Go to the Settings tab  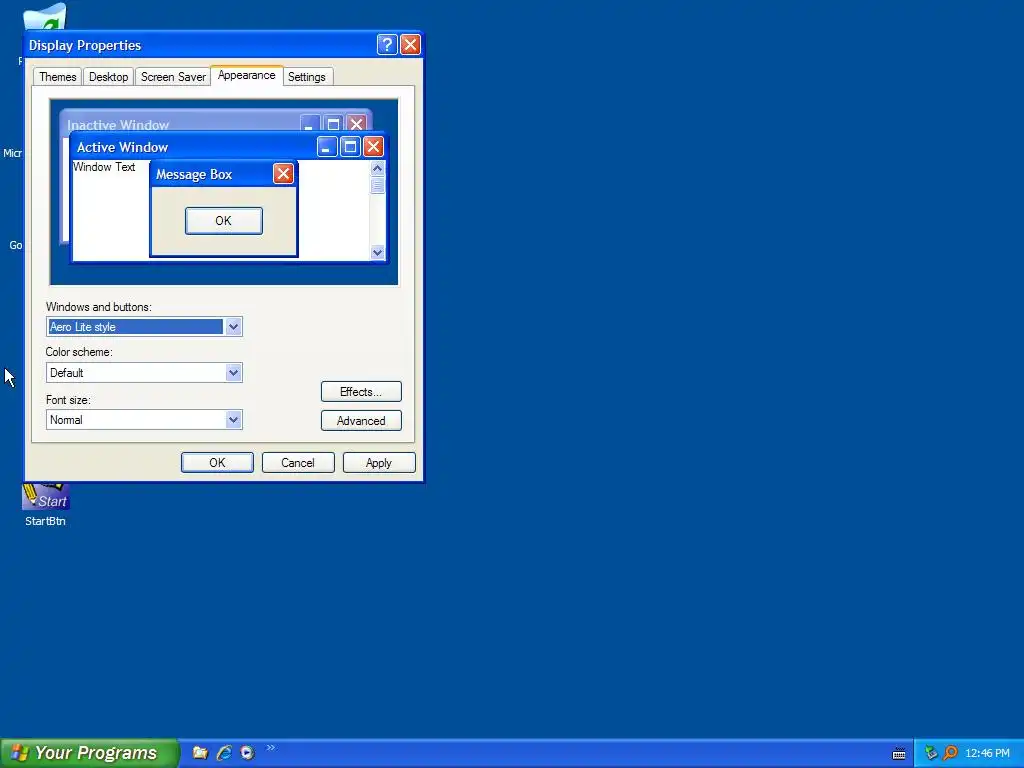point(307,76)
